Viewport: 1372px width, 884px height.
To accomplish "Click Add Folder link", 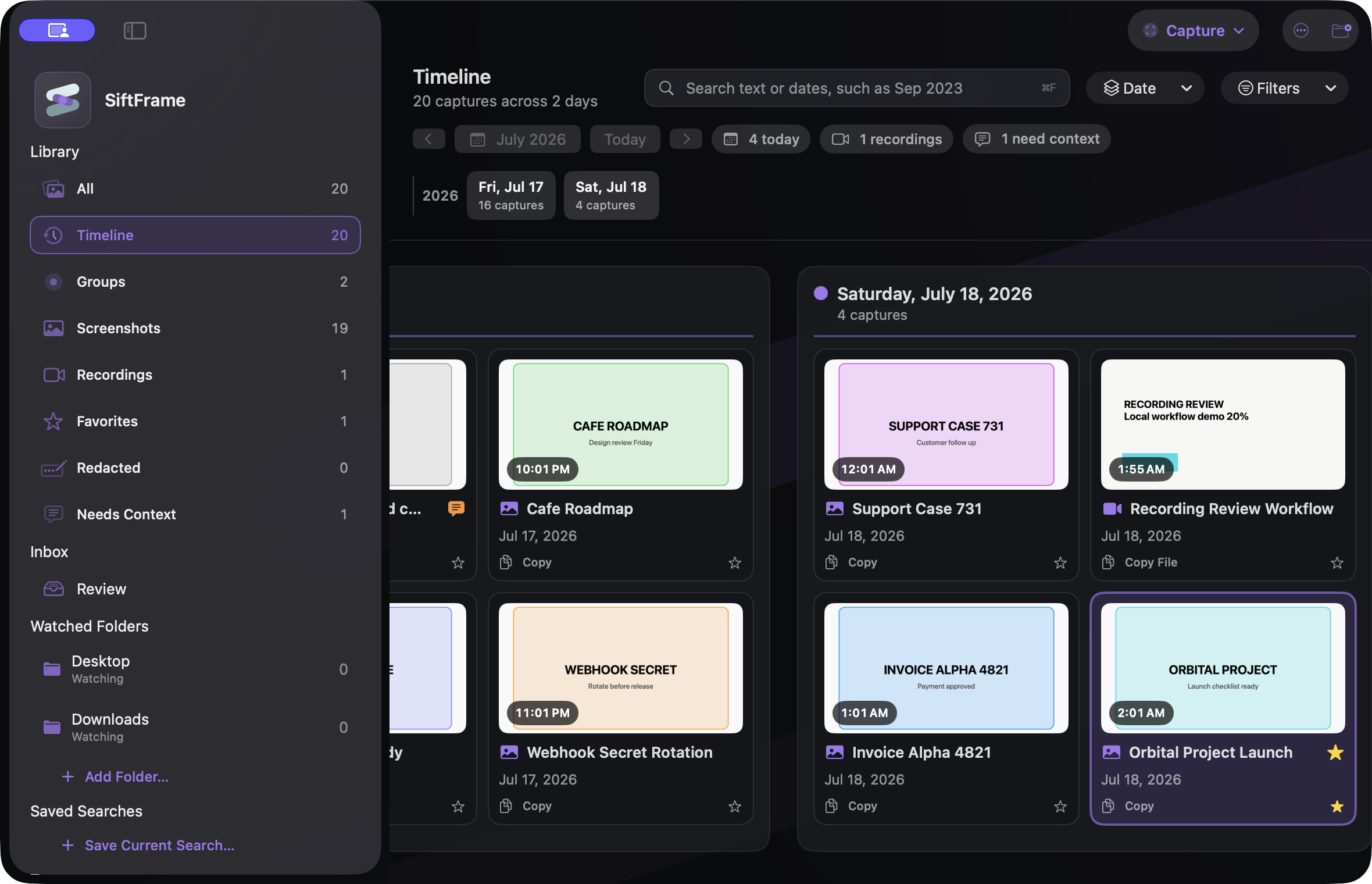I will [115, 777].
